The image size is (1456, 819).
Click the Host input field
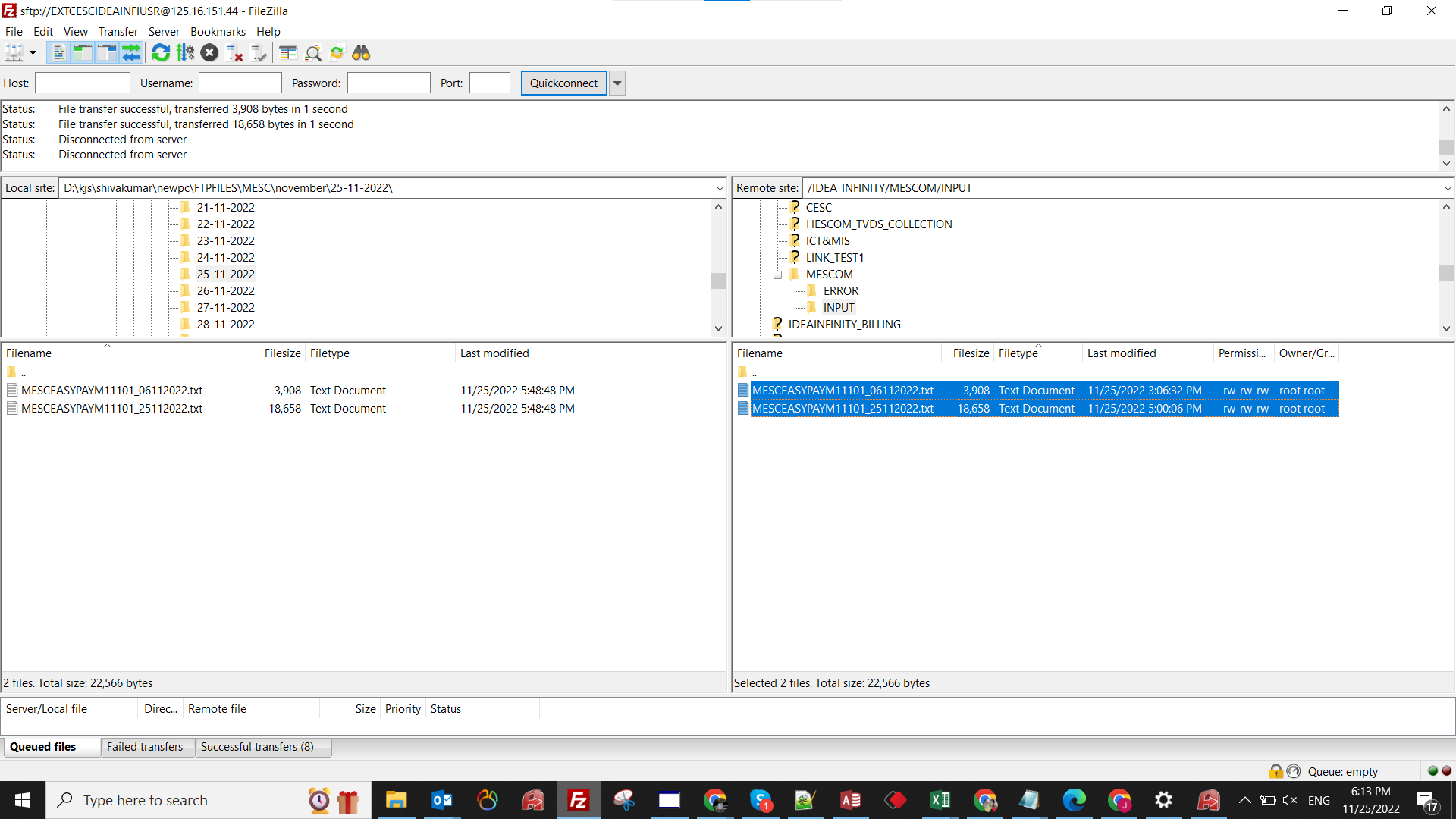coord(83,83)
